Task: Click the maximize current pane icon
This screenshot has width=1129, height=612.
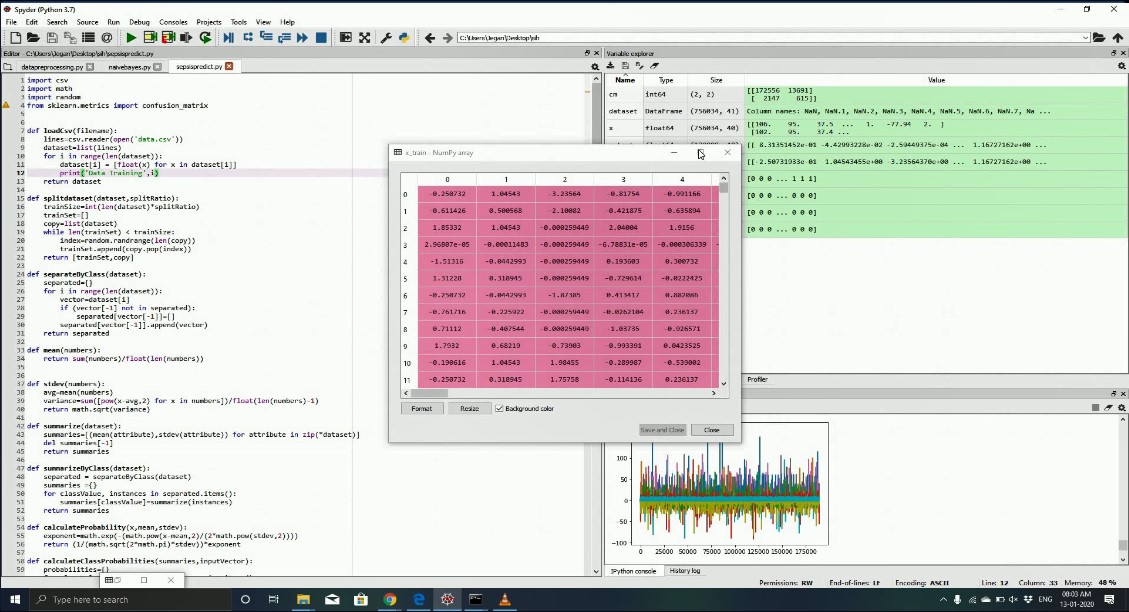Action: click(345, 38)
